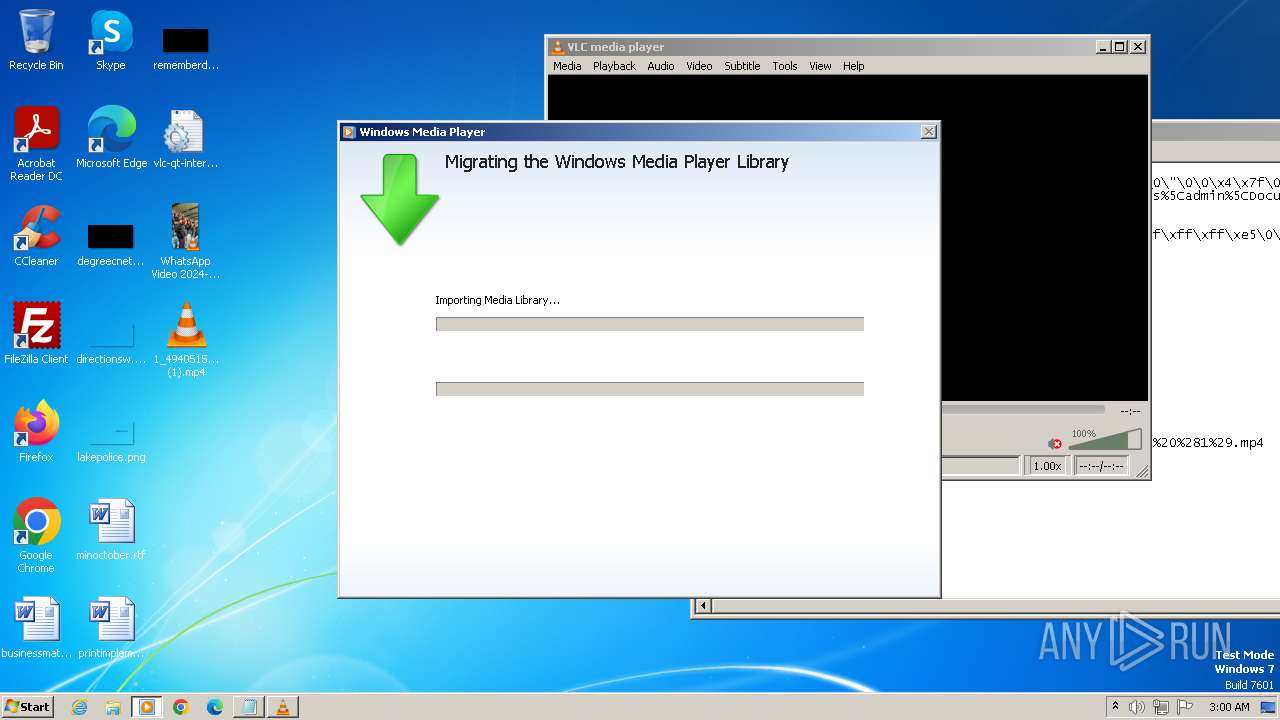
Task: Click the 3:00 AM taskbar clock
Action: (x=1229, y=707)
